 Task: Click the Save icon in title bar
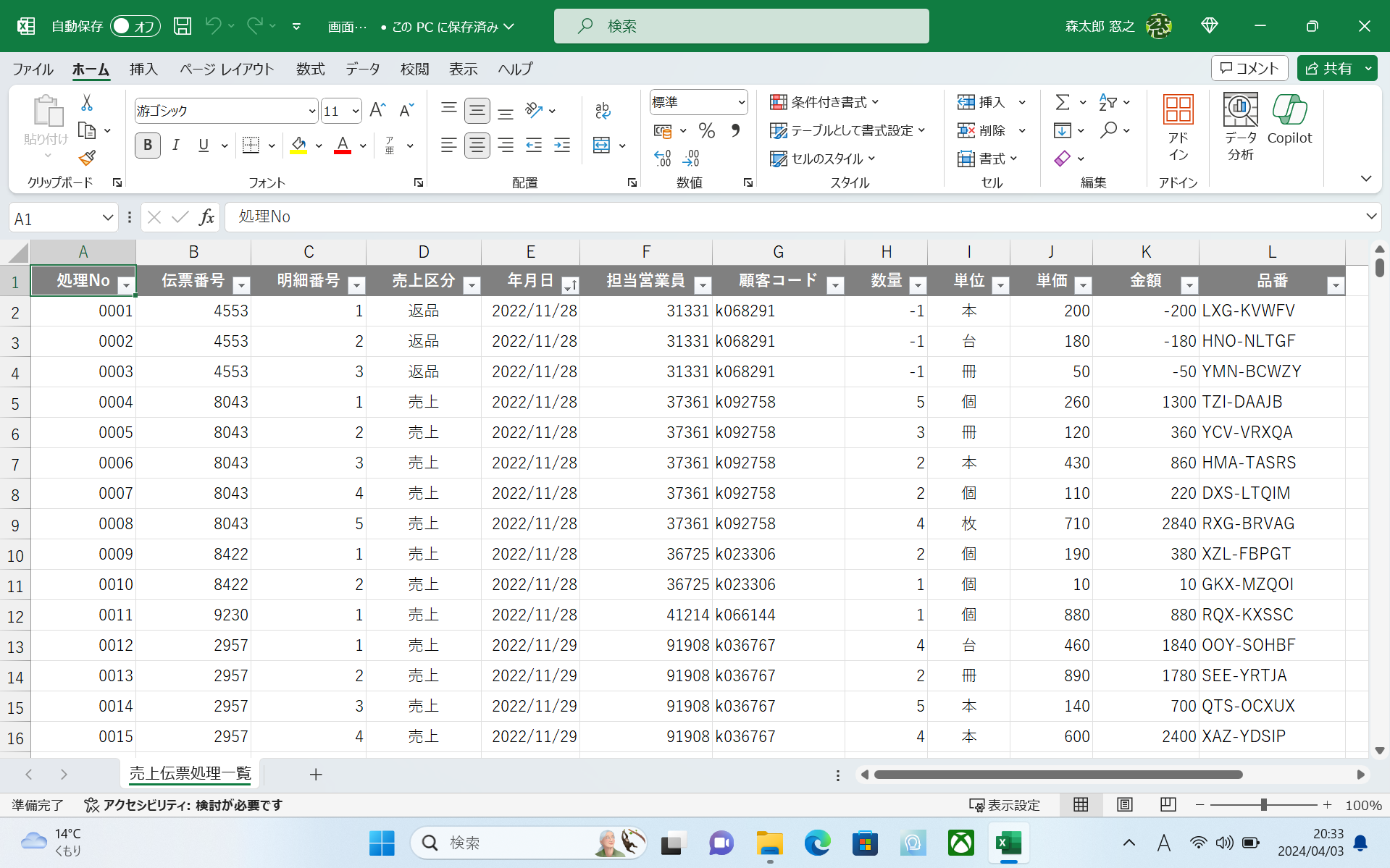183,26
